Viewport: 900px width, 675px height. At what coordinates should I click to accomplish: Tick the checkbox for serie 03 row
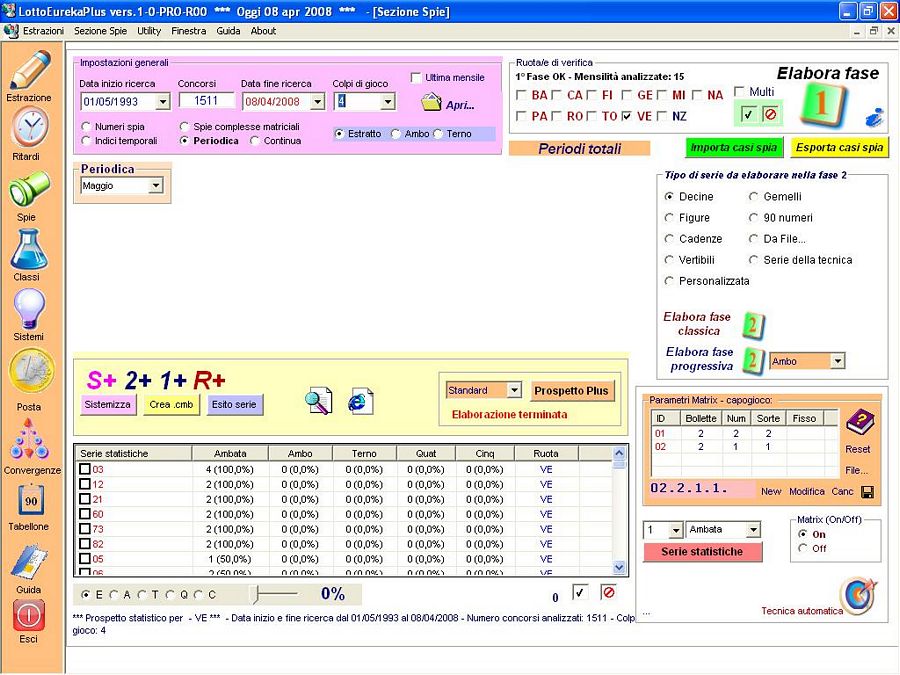point(85,470)
